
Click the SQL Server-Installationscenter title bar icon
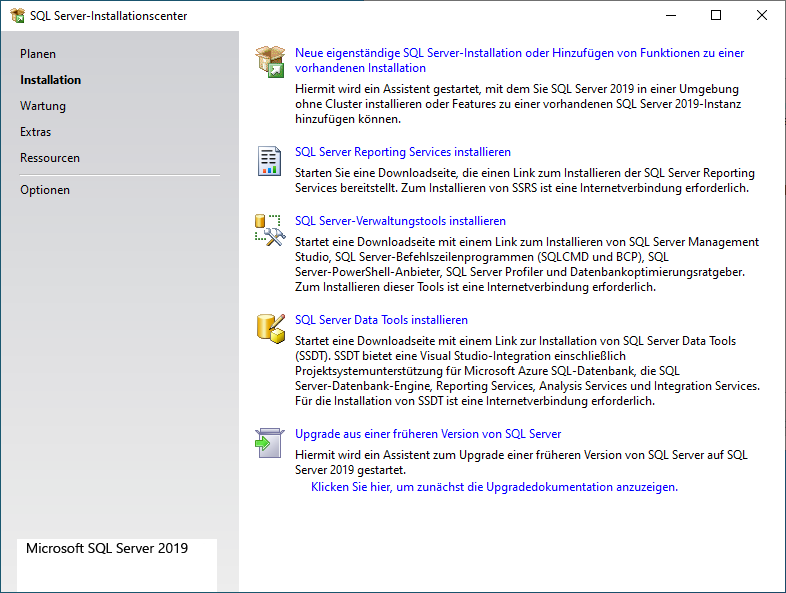click(x=17, y=16)
